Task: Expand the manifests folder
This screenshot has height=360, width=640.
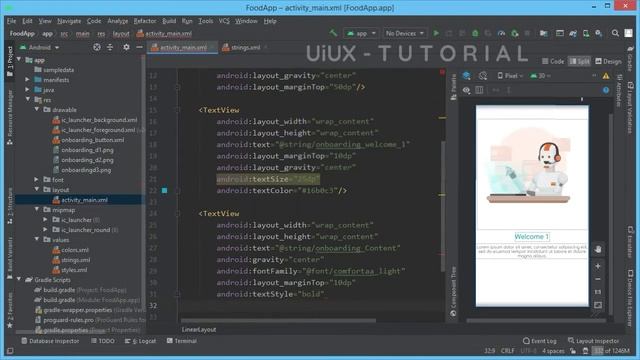Action: pyautogui.click(x=27, y=80)
